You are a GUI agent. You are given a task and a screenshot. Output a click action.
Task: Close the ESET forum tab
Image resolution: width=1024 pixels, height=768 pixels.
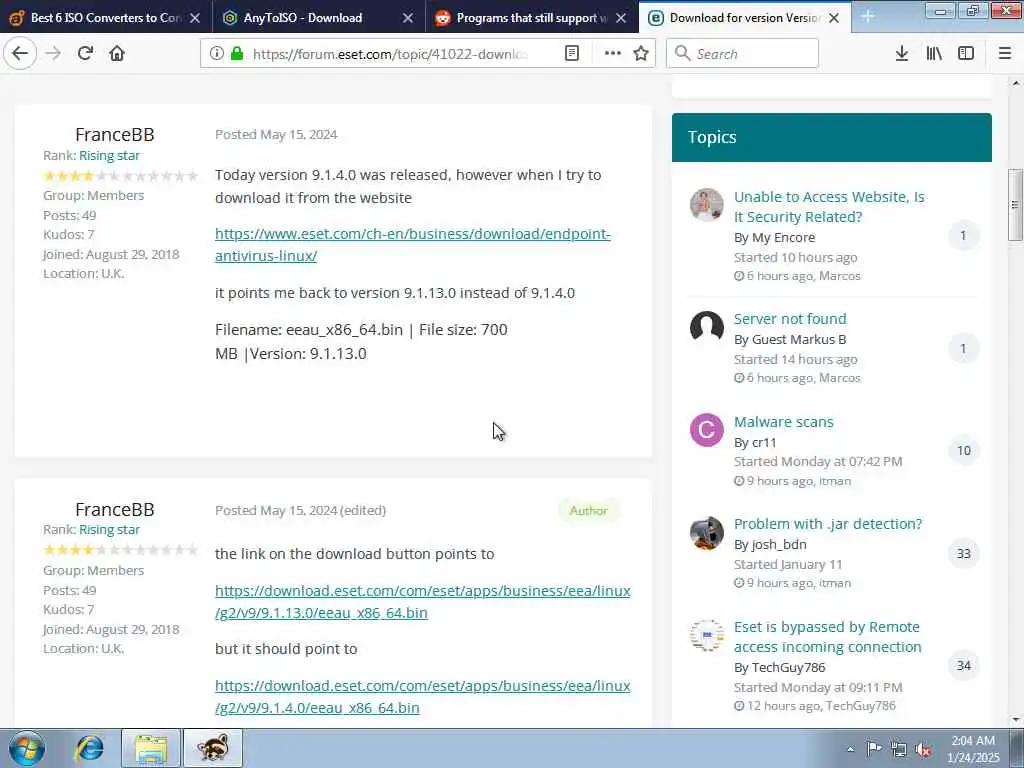coord(834,18)
